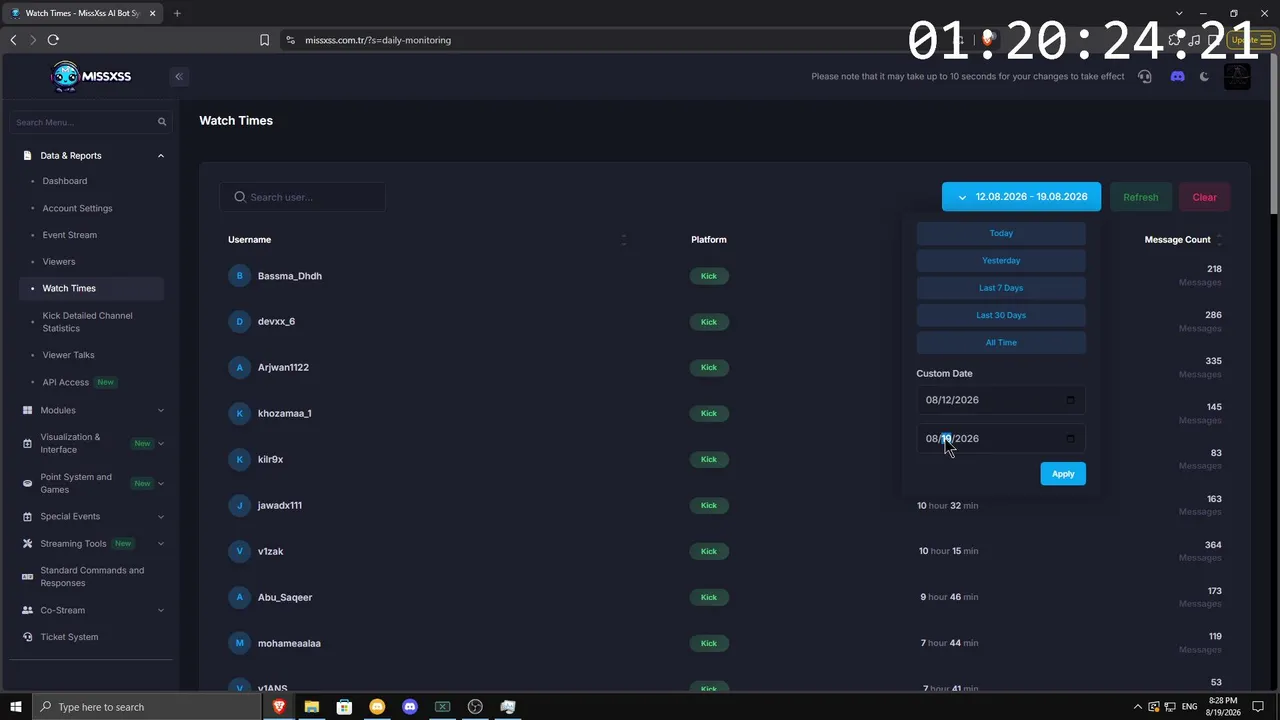Click the Co-Stream people icon
The image size is (1280, 720).
(x=27, y=610)
